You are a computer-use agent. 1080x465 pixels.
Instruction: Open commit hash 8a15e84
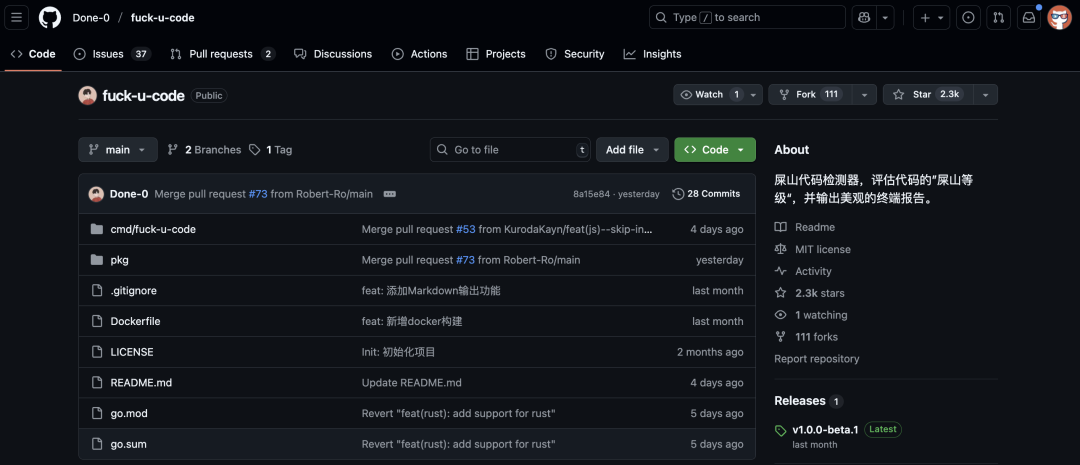[591, 194]
